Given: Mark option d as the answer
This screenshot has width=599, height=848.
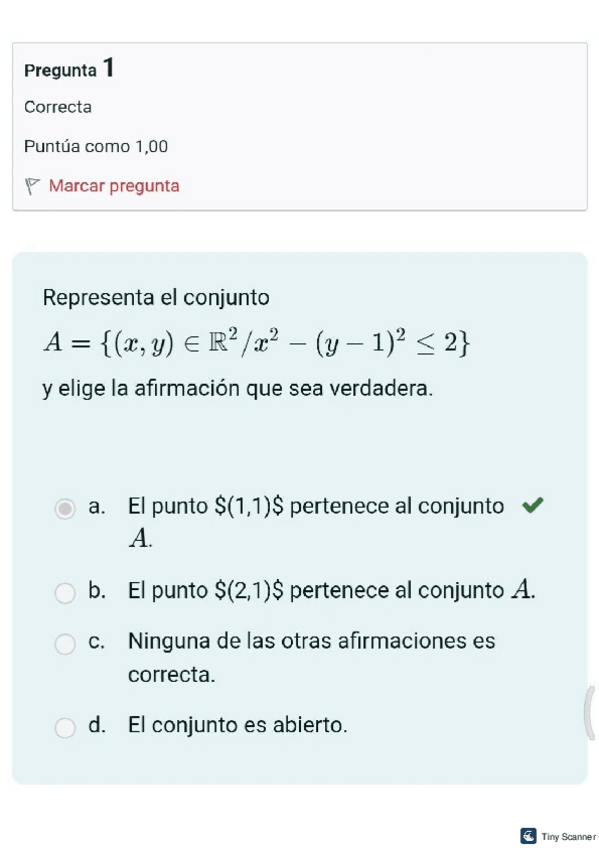Looking at the screenshot, I should 65,728.
